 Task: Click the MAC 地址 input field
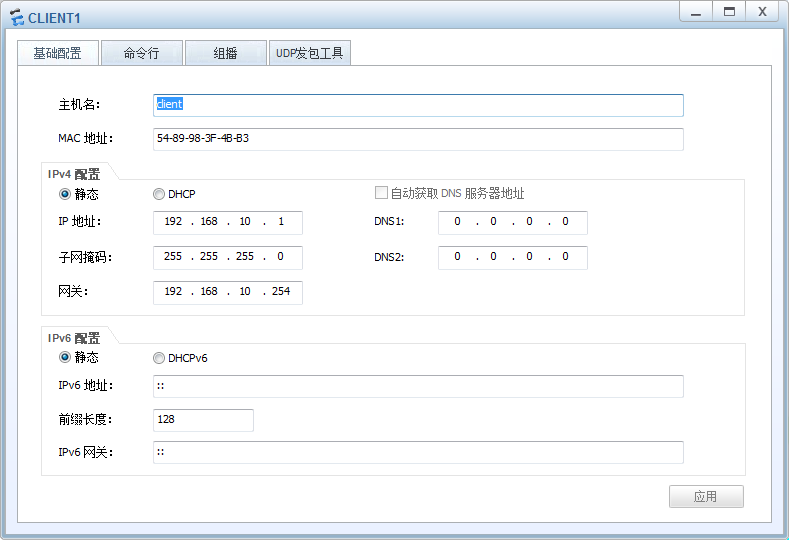(418, 139)
